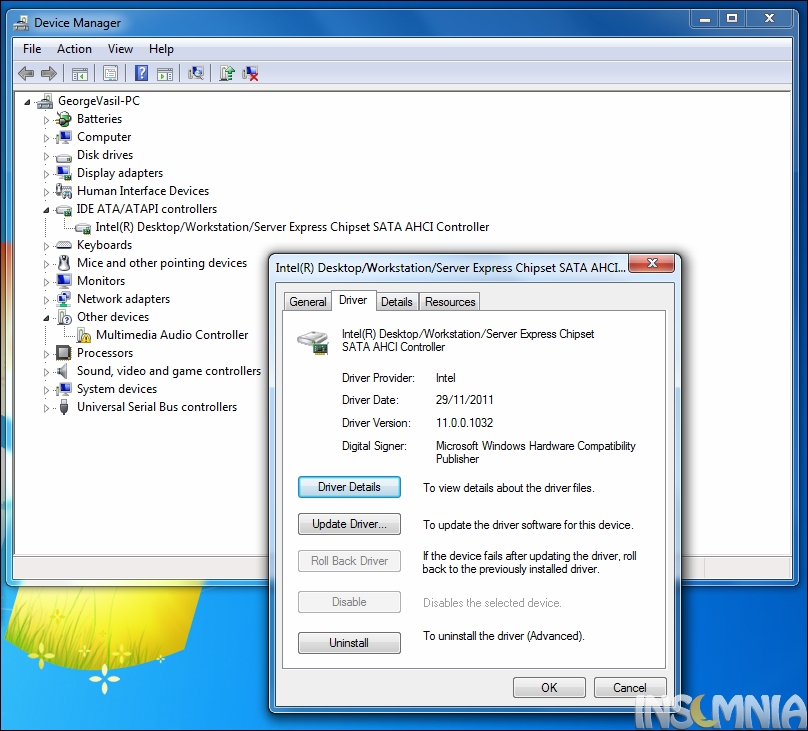Image resolution: width=808 pixels, height=731 pixels.
Task: Click the Device Manager title bar icon
Action: tap(21, 23)
